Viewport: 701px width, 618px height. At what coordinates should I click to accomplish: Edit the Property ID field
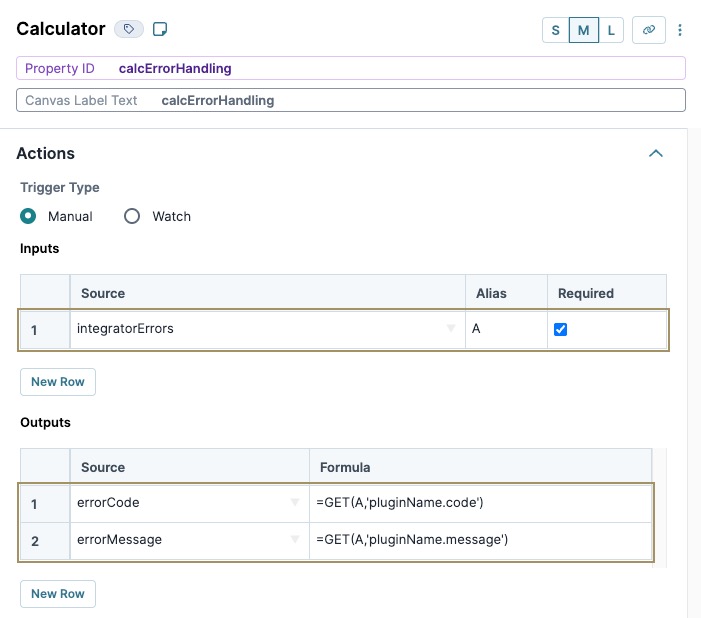click(351, 68)
